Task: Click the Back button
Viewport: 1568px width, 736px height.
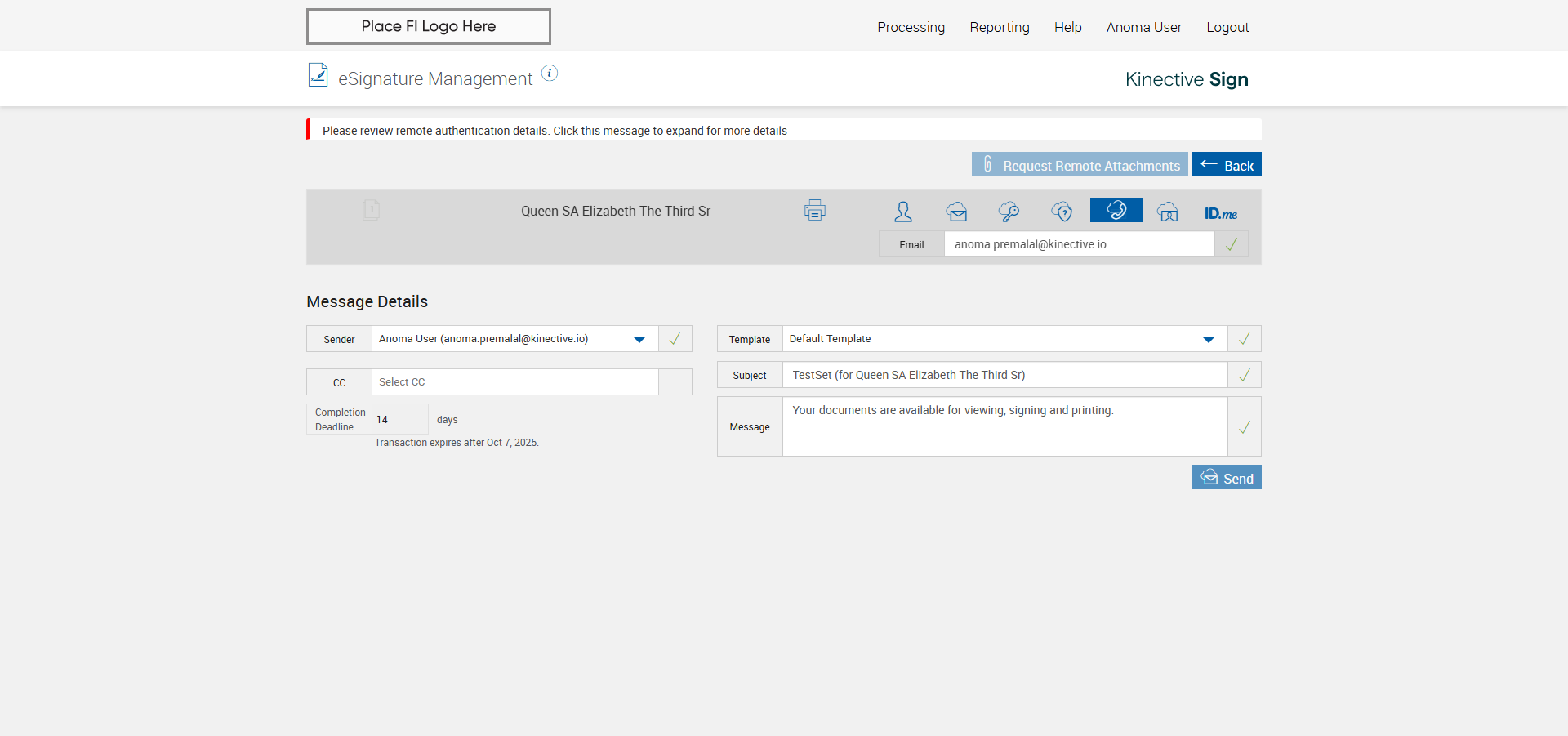Action: pyautogui.click(x=1227, y=165)
